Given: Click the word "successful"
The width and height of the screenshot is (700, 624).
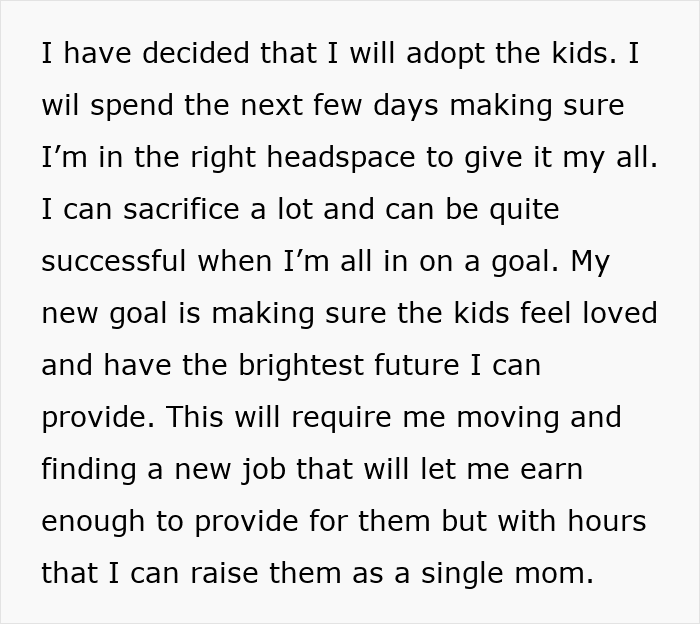Looking at the screenshot, I should click(x=115, y=262).
